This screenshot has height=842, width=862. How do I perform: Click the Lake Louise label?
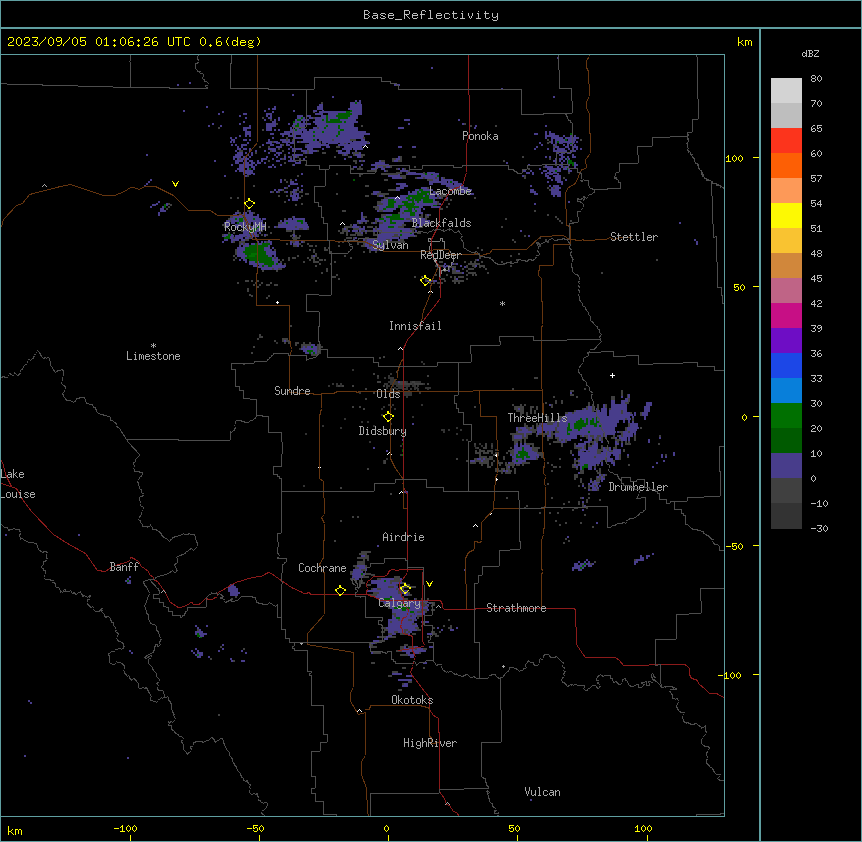point(18,484)
